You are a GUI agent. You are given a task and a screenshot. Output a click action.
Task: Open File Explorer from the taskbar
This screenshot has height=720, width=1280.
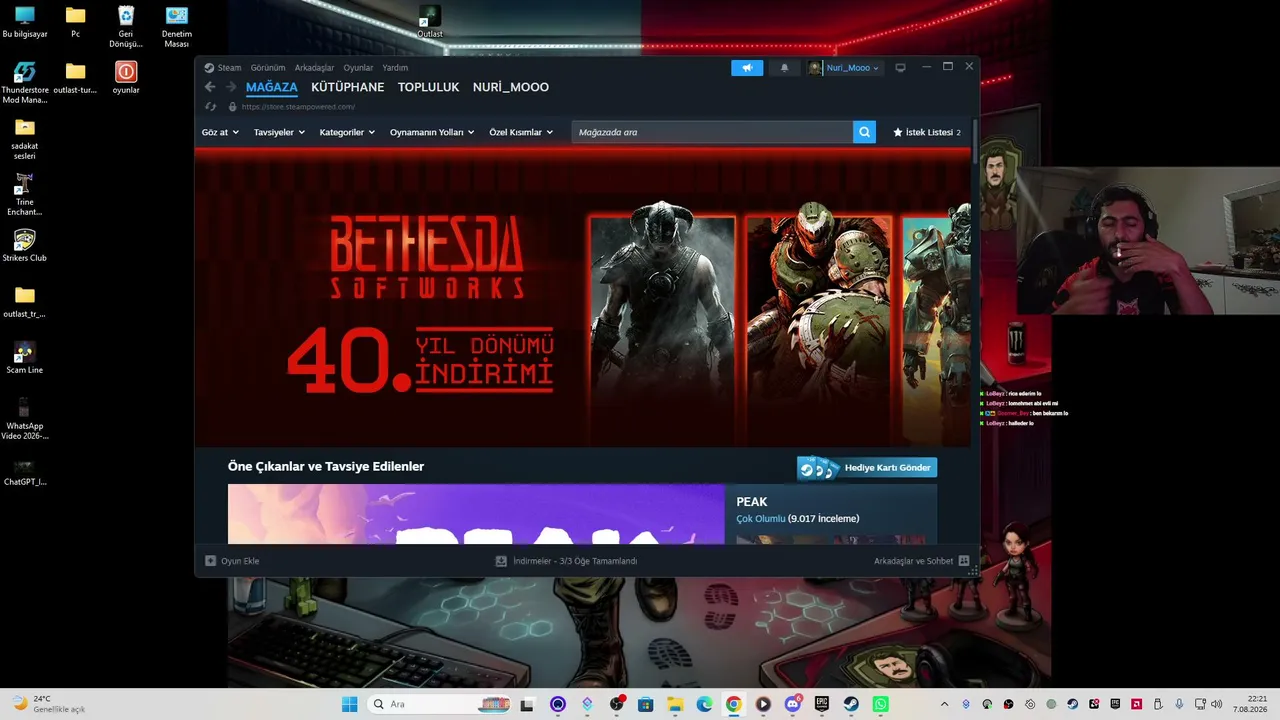675,704
